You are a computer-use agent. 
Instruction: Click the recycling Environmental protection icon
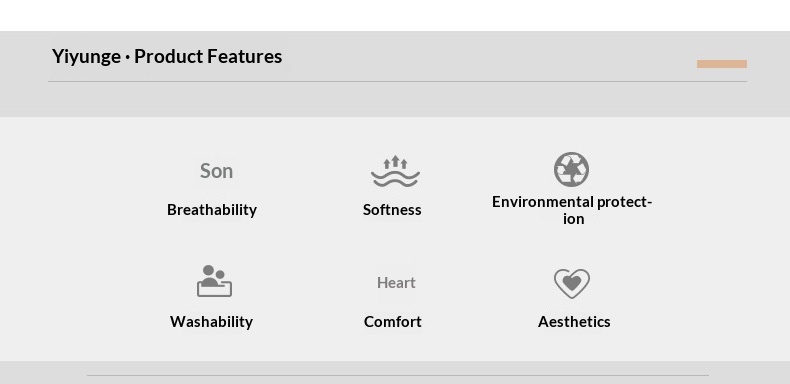point(571,169)
